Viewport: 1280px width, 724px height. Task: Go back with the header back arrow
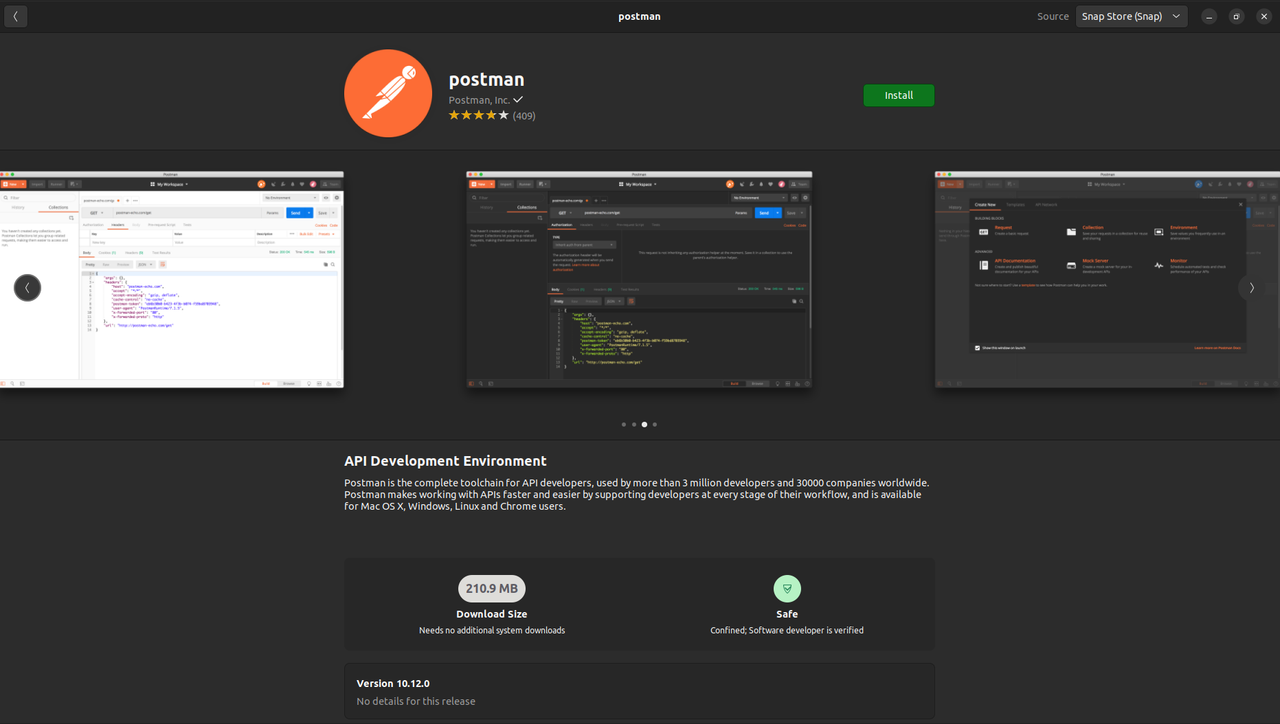pyautogui.click(x=15, y=16)
